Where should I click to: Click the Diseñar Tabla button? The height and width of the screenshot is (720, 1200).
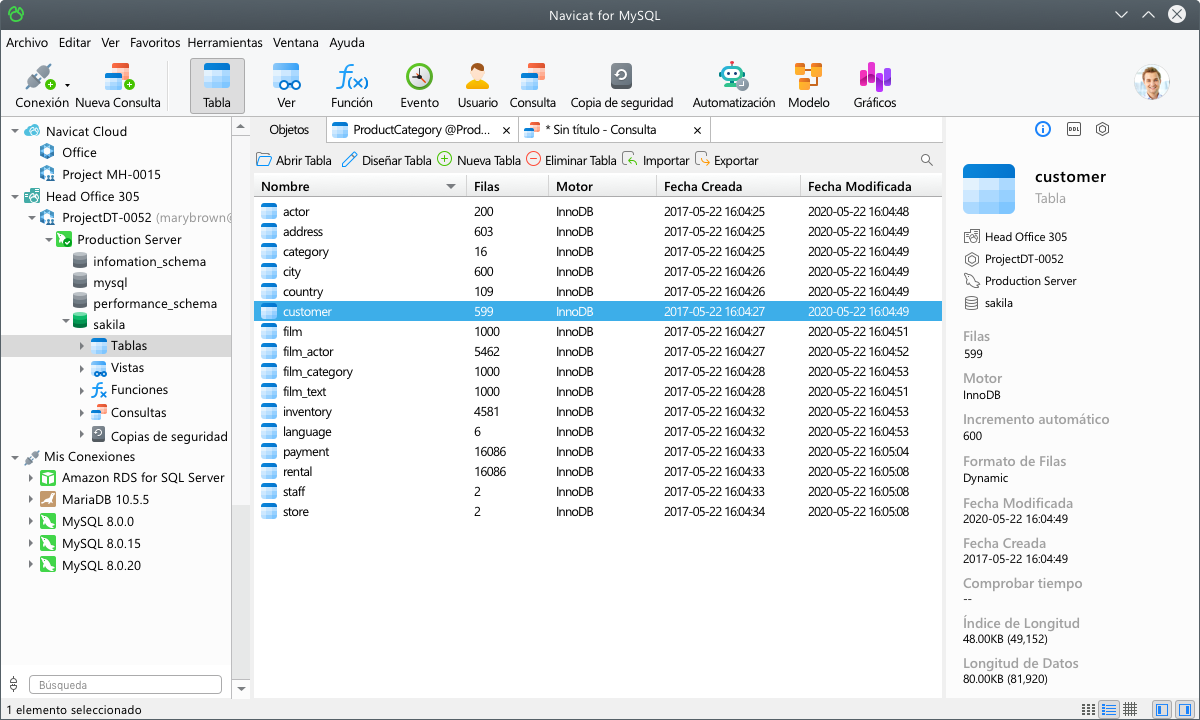tap(386, 160)
